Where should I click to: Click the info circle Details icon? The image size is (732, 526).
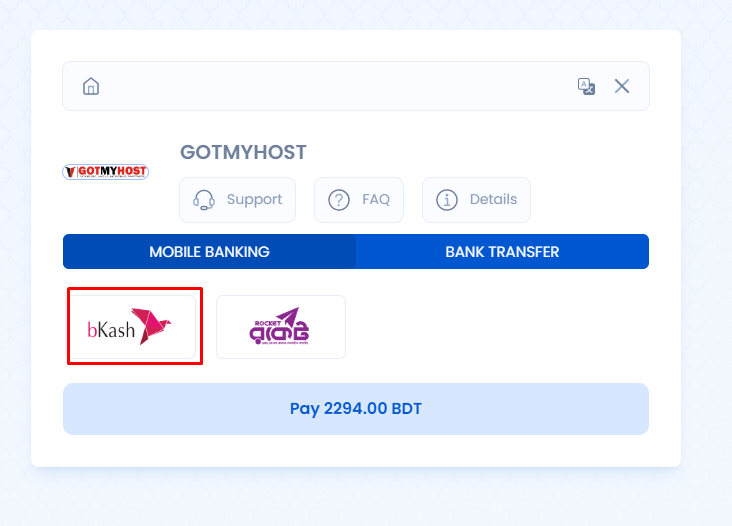[447, 200]
